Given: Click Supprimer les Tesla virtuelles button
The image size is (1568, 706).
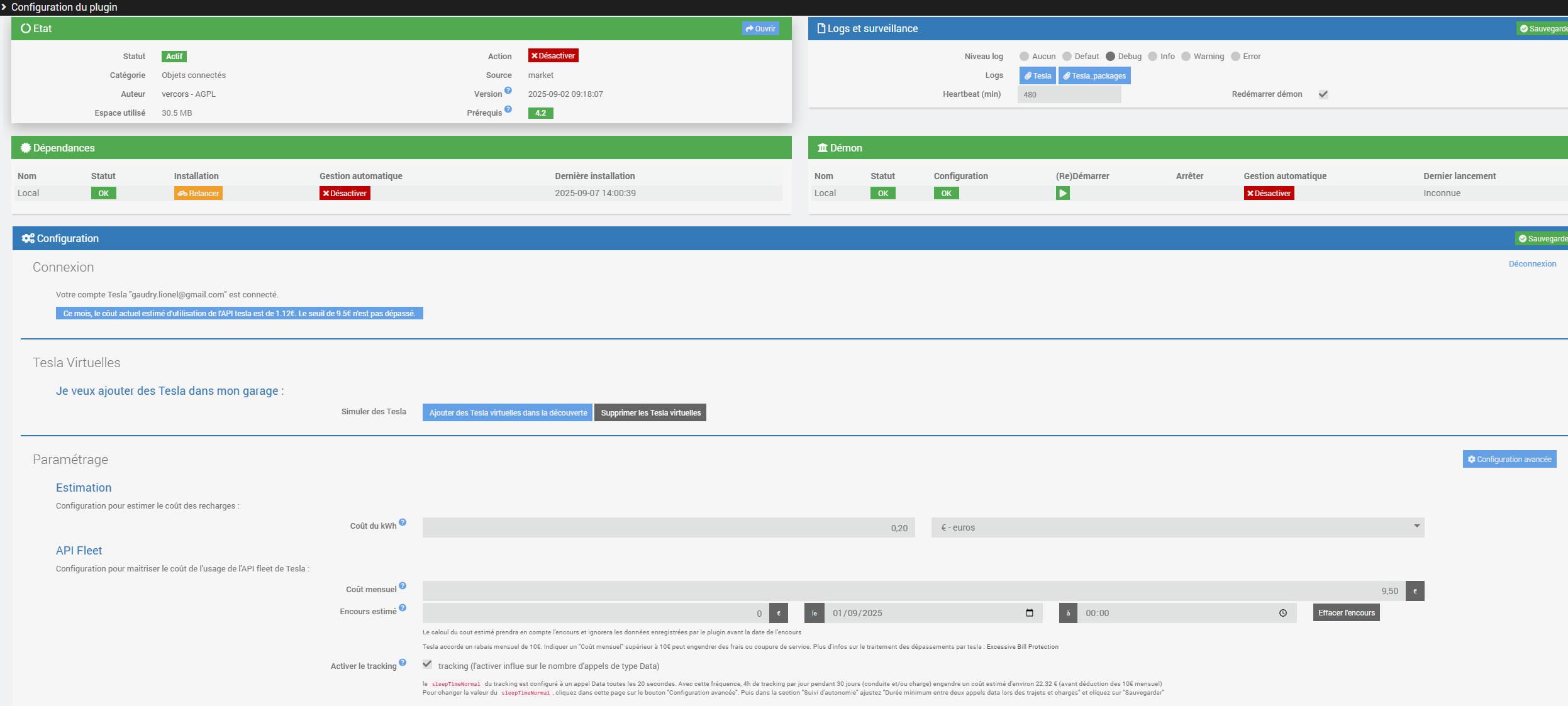Looking at the screenshot, I should [650, 413].
